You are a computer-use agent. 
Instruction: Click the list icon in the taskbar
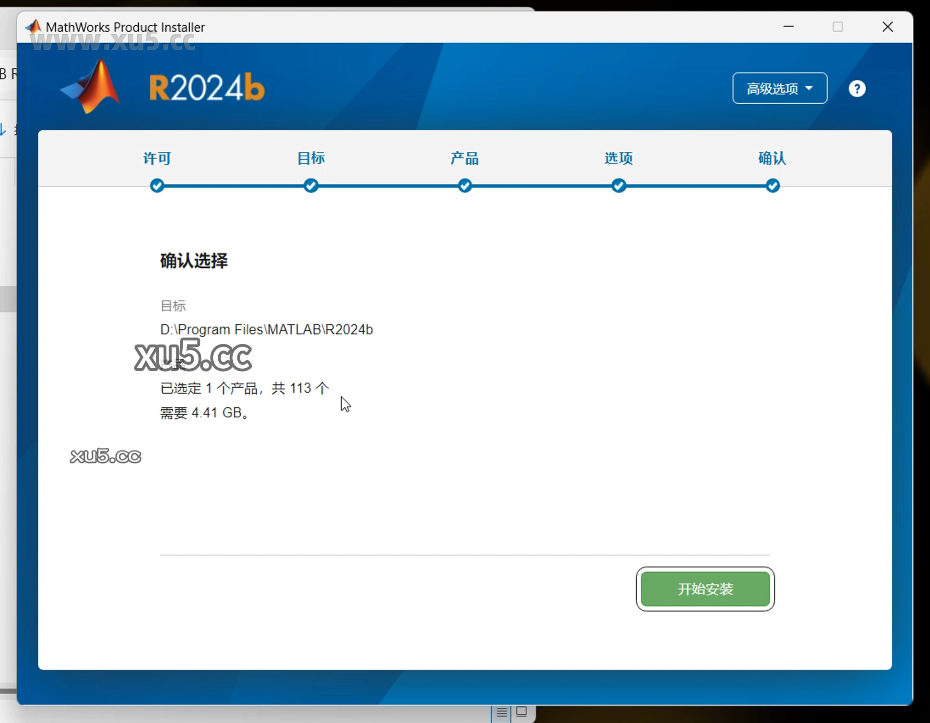click(x=500, y=712)
